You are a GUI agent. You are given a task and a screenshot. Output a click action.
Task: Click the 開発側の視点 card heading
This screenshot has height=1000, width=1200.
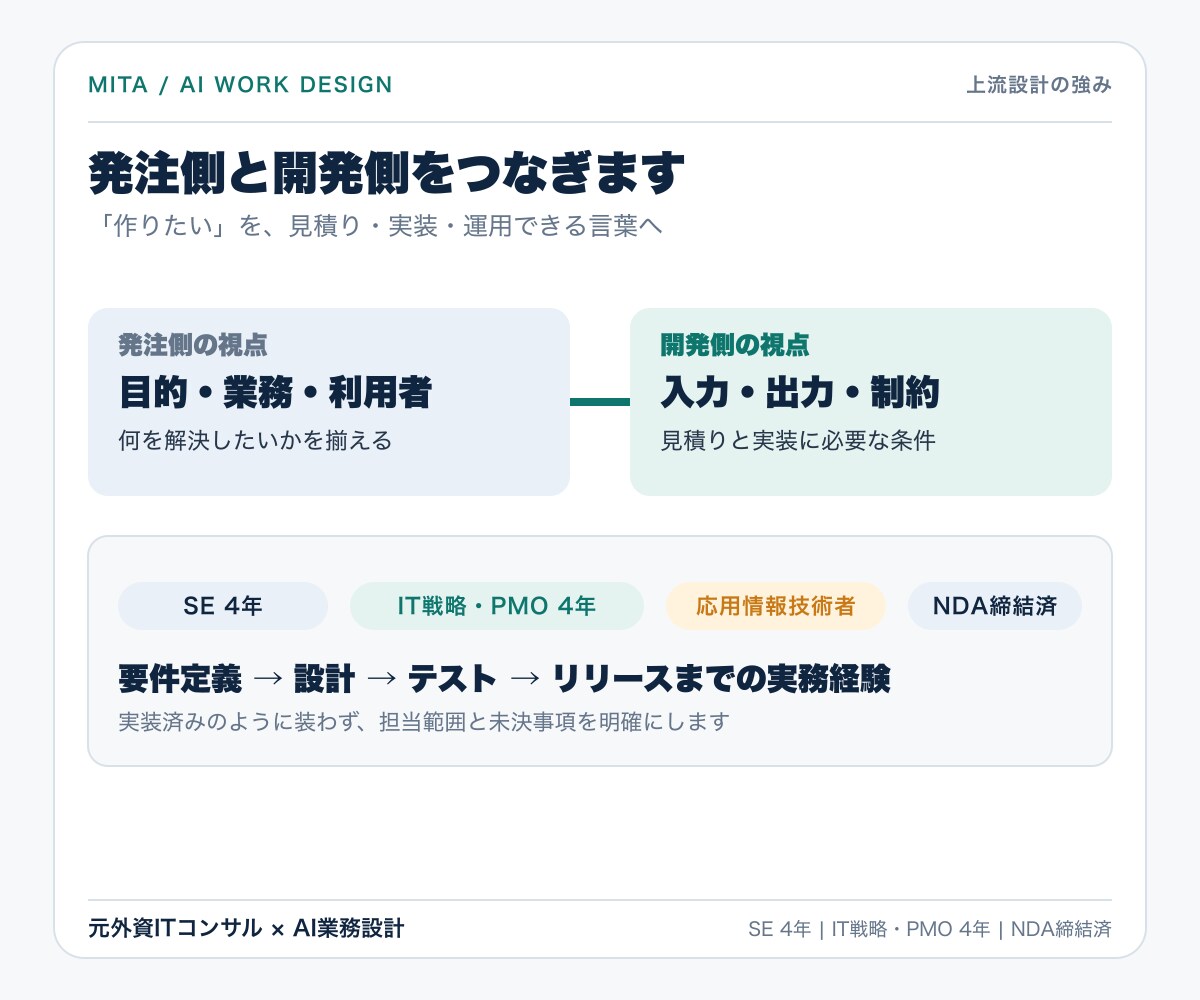click(x=735, y=345)
